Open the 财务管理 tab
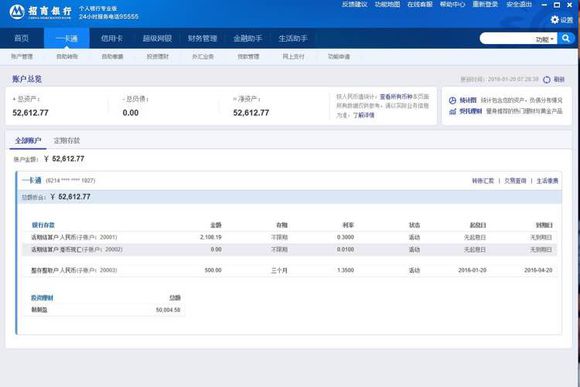 [202, 38]
